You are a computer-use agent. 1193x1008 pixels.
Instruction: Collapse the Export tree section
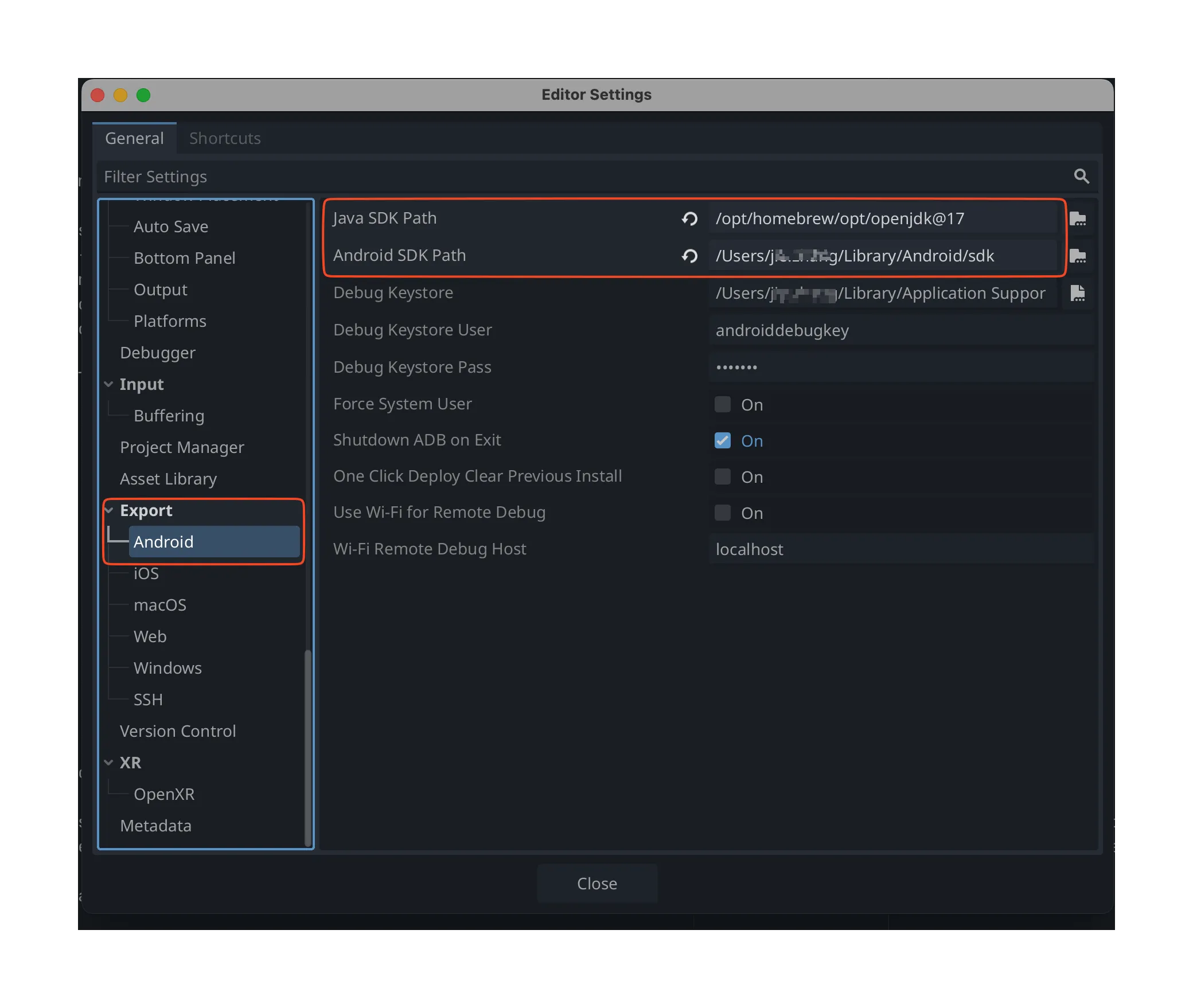point(109,510)
